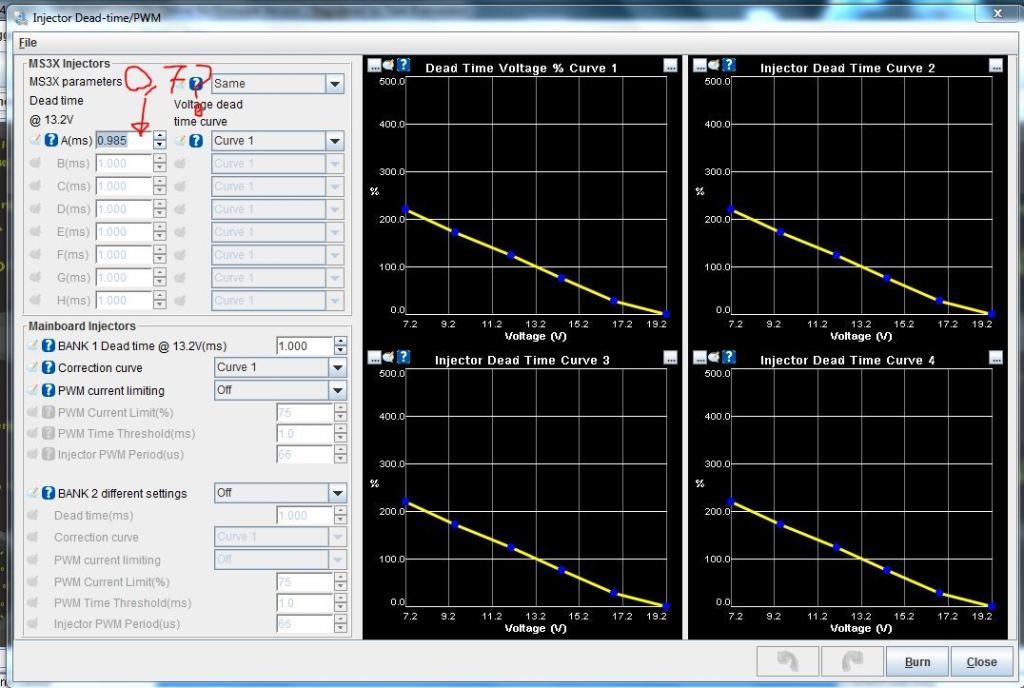Click the 'Mainboard Injectors' group title
Viewport: 1024px width, 688px height.
point(82,326)
